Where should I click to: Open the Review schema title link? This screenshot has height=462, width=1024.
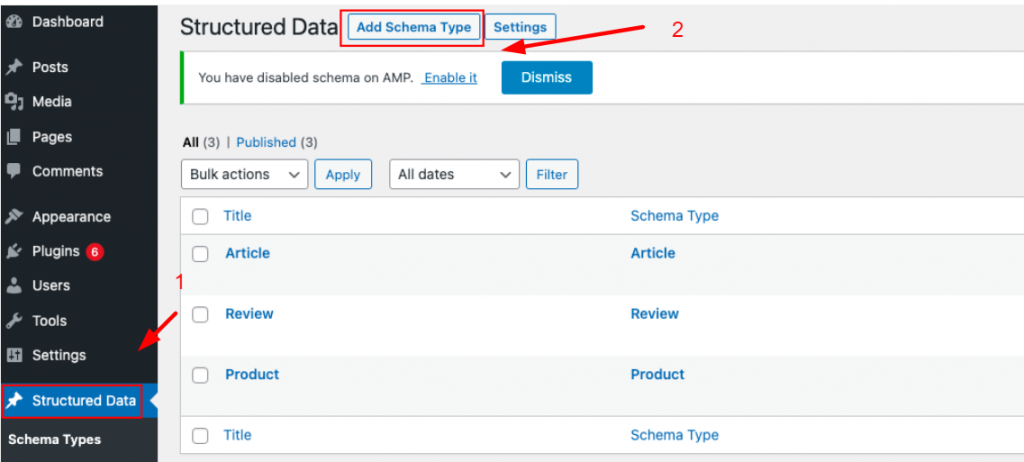click(x=249, y=314)
